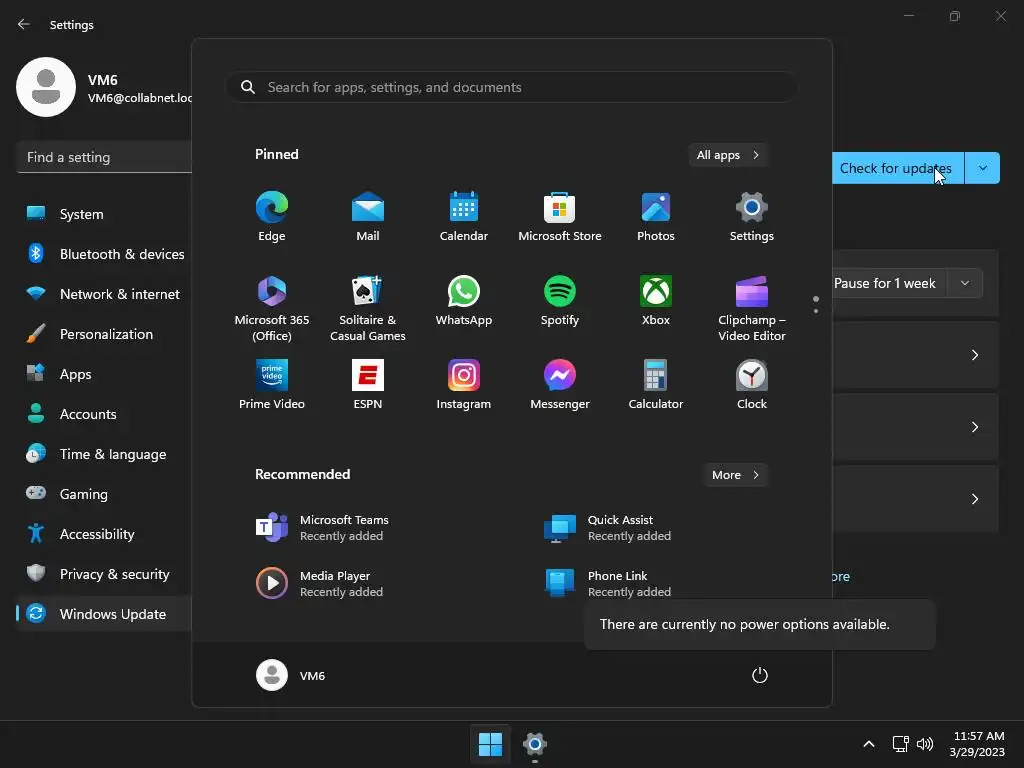The width and height of the screenshot is (1024, 768).
Task: Click Check for updates in Settings
Action: click(898, 168)
